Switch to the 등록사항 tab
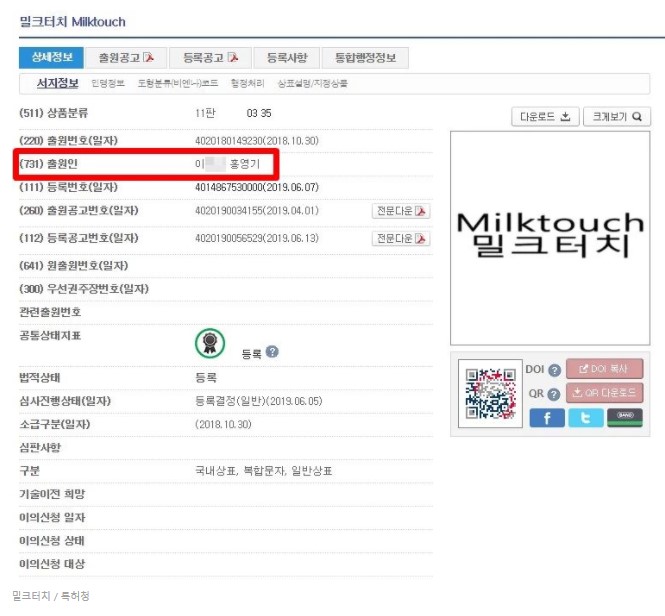 (287, 58)
